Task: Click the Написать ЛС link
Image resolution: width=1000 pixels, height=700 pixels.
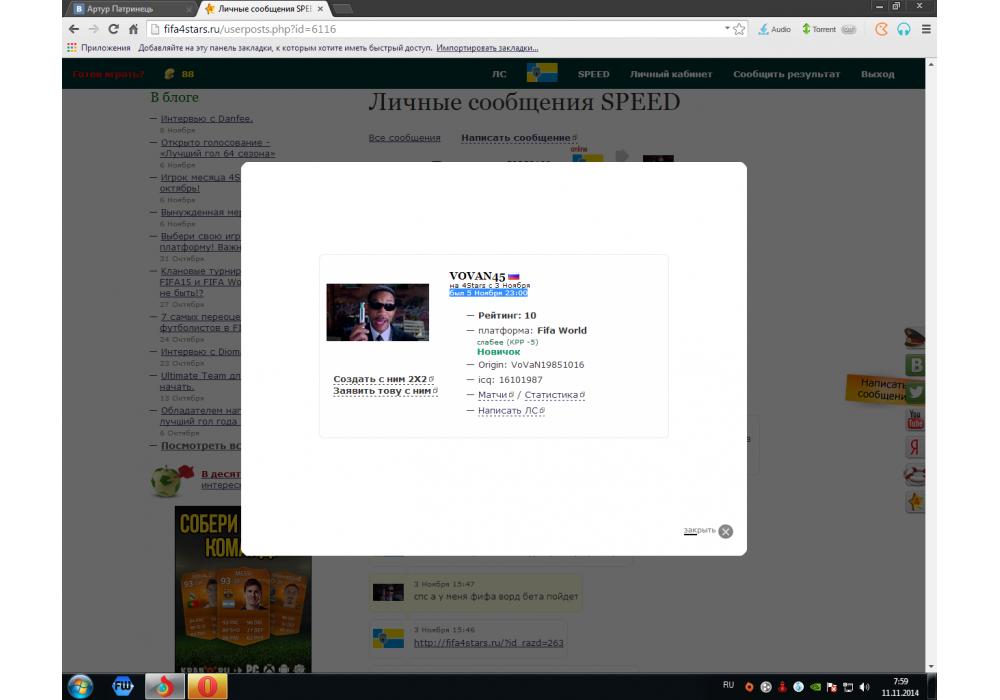Action: 510,411
